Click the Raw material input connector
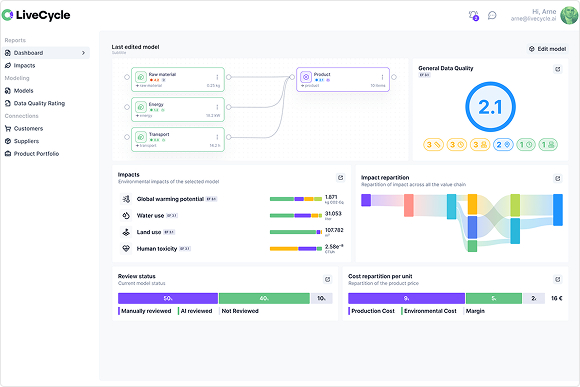This screenshot has width=580, height=387. tap(127, 77)
